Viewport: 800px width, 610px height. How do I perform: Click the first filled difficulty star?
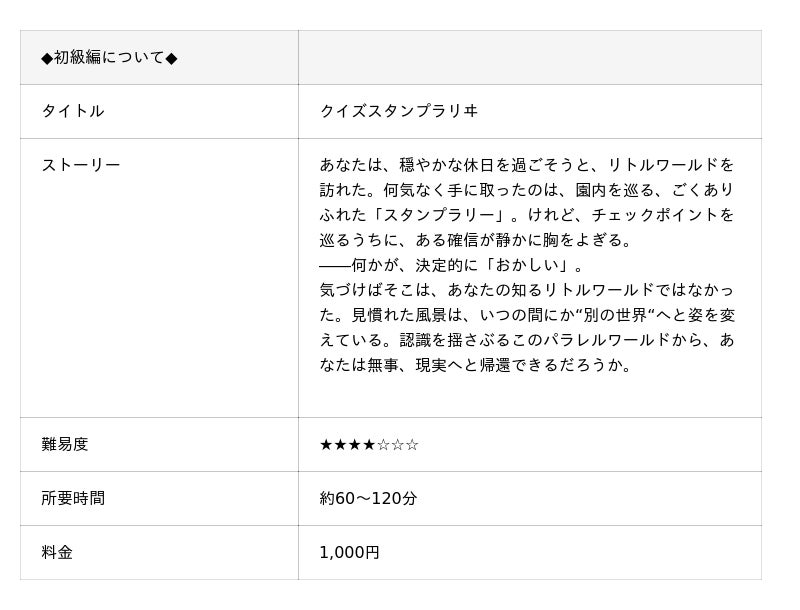[326, 444]
